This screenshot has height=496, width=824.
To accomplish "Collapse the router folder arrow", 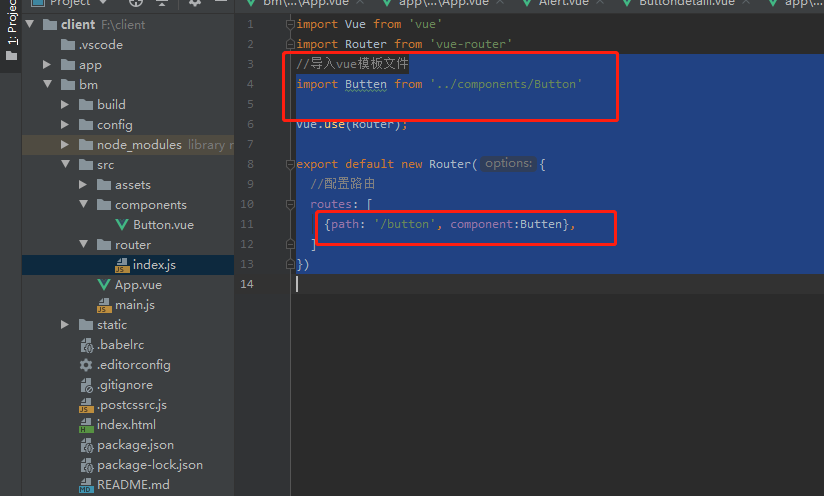I will (84, 244).
